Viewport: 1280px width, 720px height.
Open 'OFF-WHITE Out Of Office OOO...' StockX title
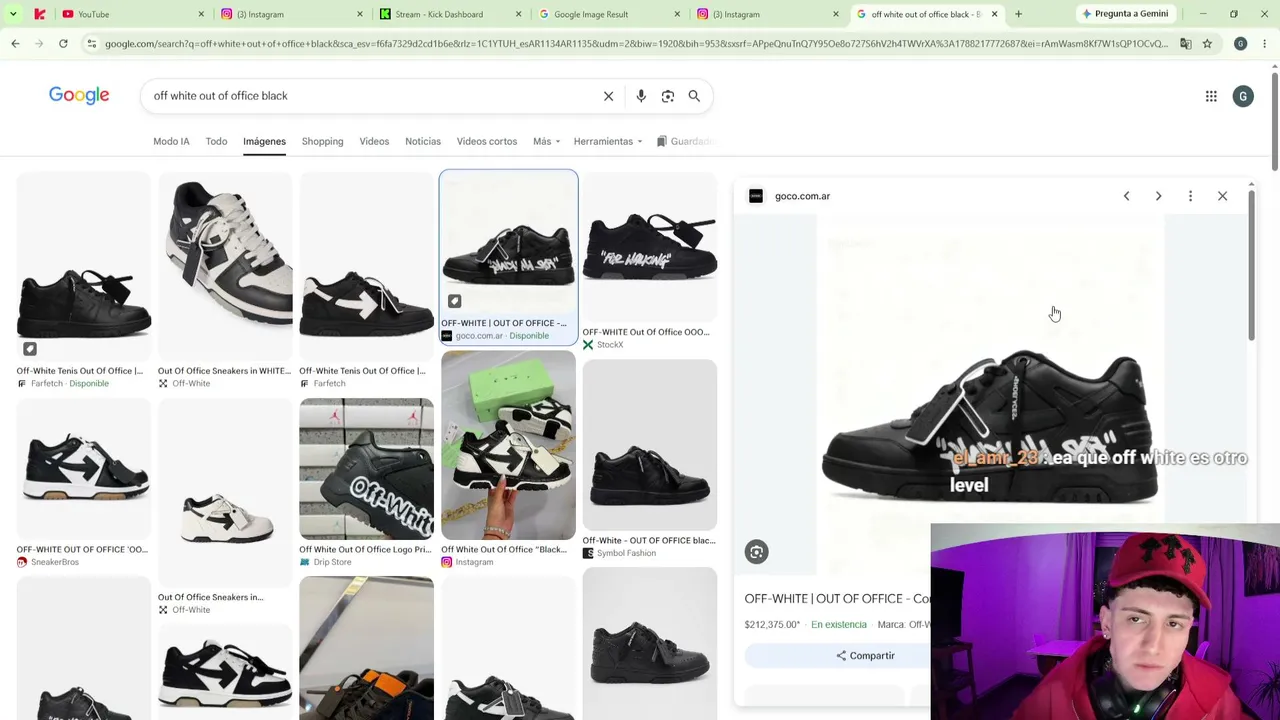tap(646, 332)
